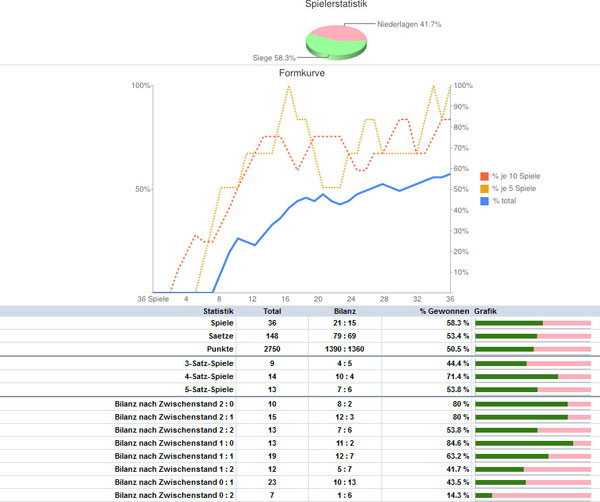Click the '36 Spiele' x-axis origin label
600x502 pixels.
point(153,299)
